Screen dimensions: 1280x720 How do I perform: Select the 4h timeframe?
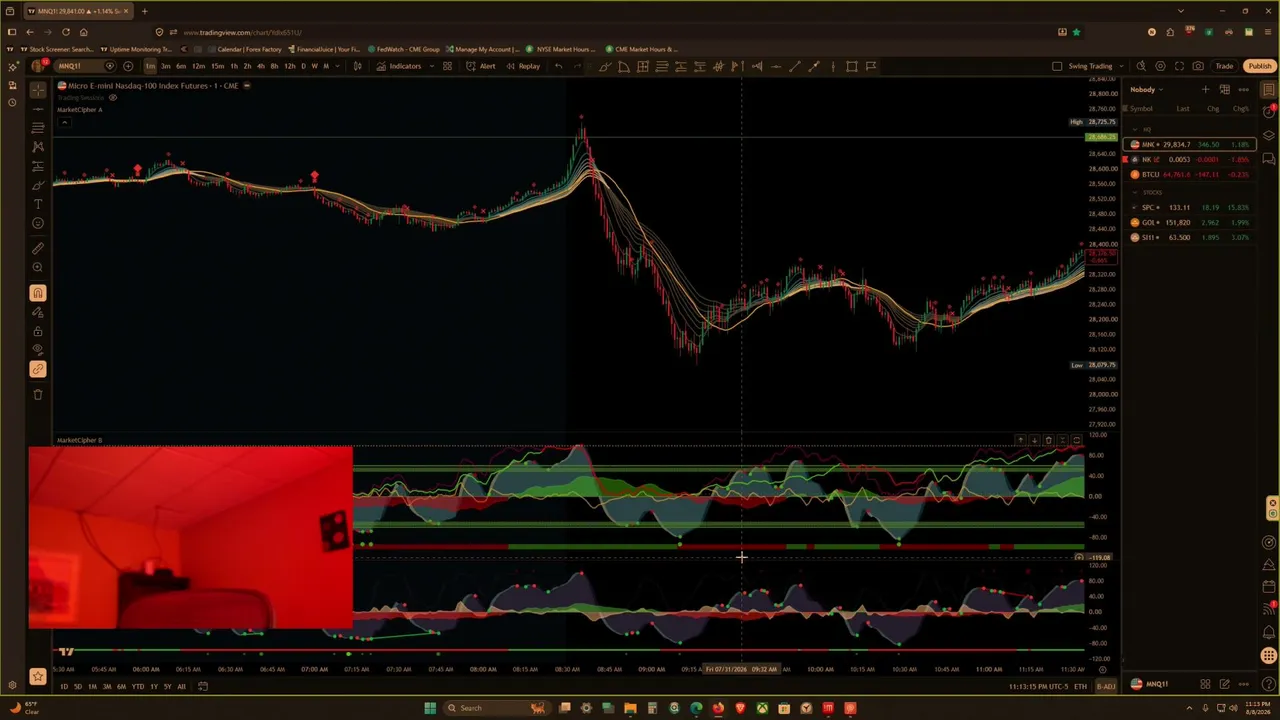click(261, 66)
